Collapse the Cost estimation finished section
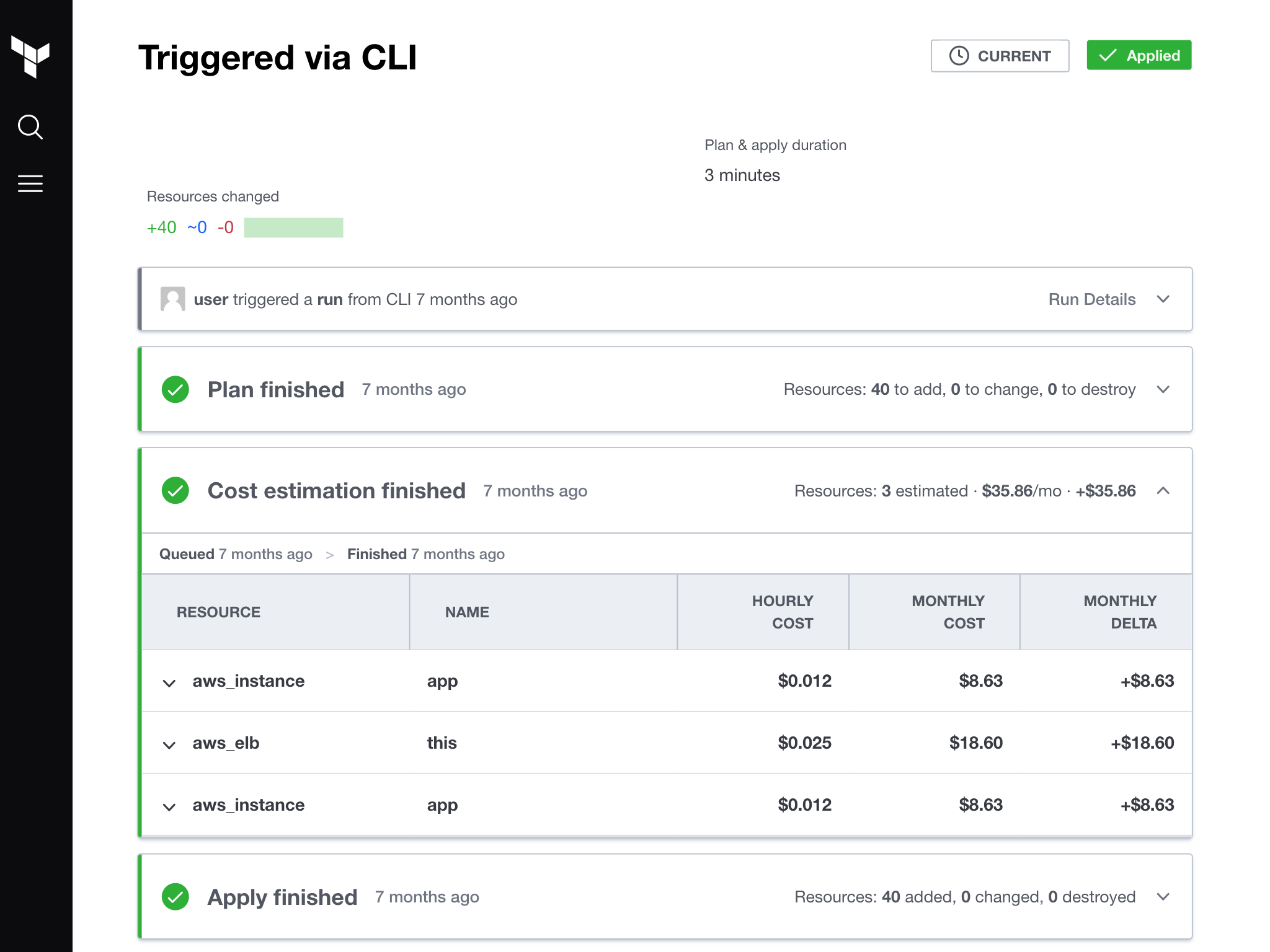 [x=1162, y=490]
